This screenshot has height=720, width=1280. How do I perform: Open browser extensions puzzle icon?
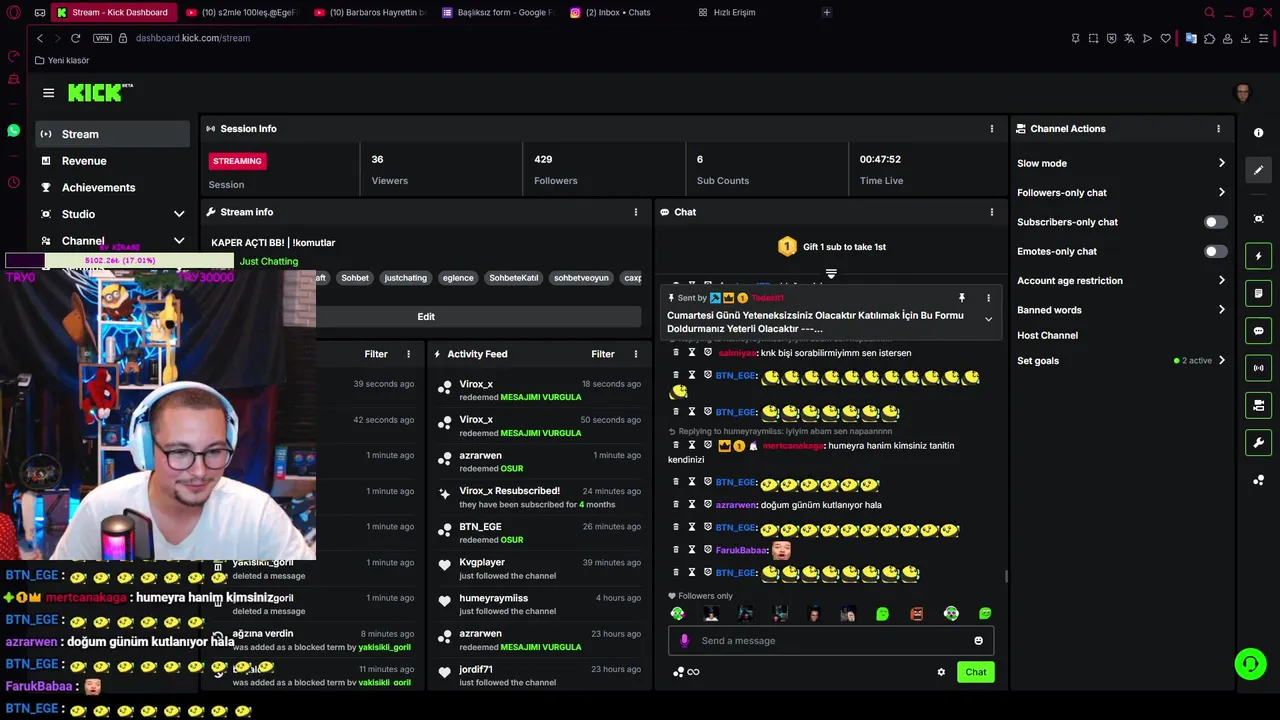1209,38
